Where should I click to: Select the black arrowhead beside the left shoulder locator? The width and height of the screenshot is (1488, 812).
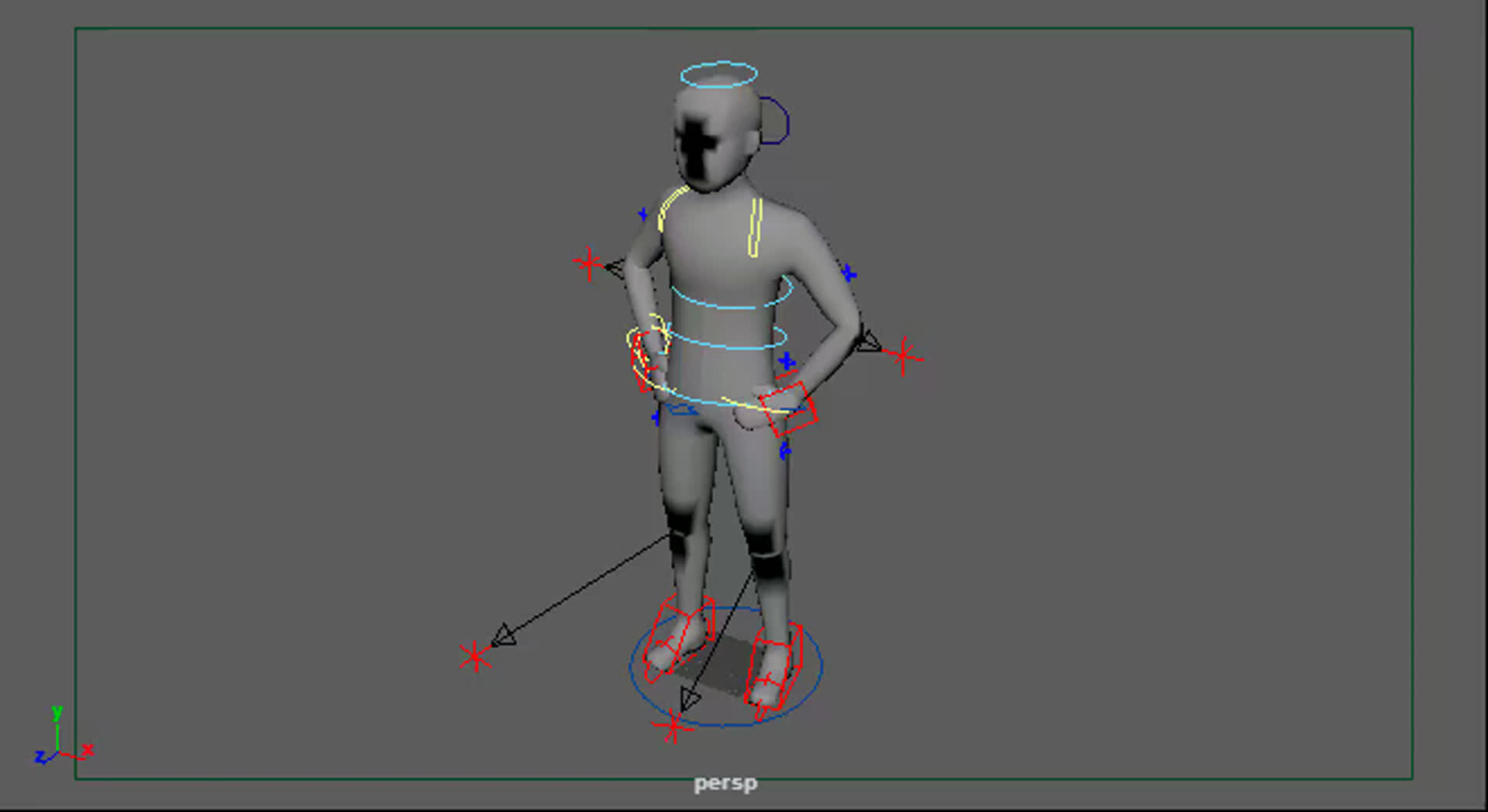click(x=616, y=269)
